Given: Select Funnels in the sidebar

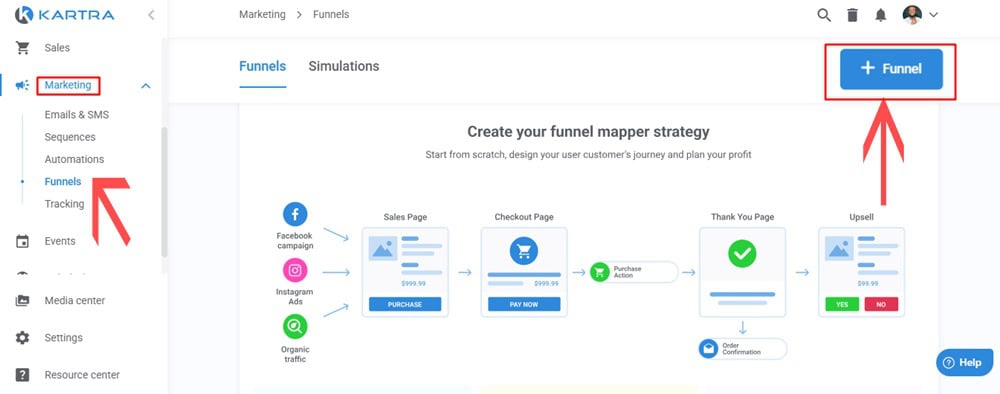Looking at the screenshot, I should [62, 182].
